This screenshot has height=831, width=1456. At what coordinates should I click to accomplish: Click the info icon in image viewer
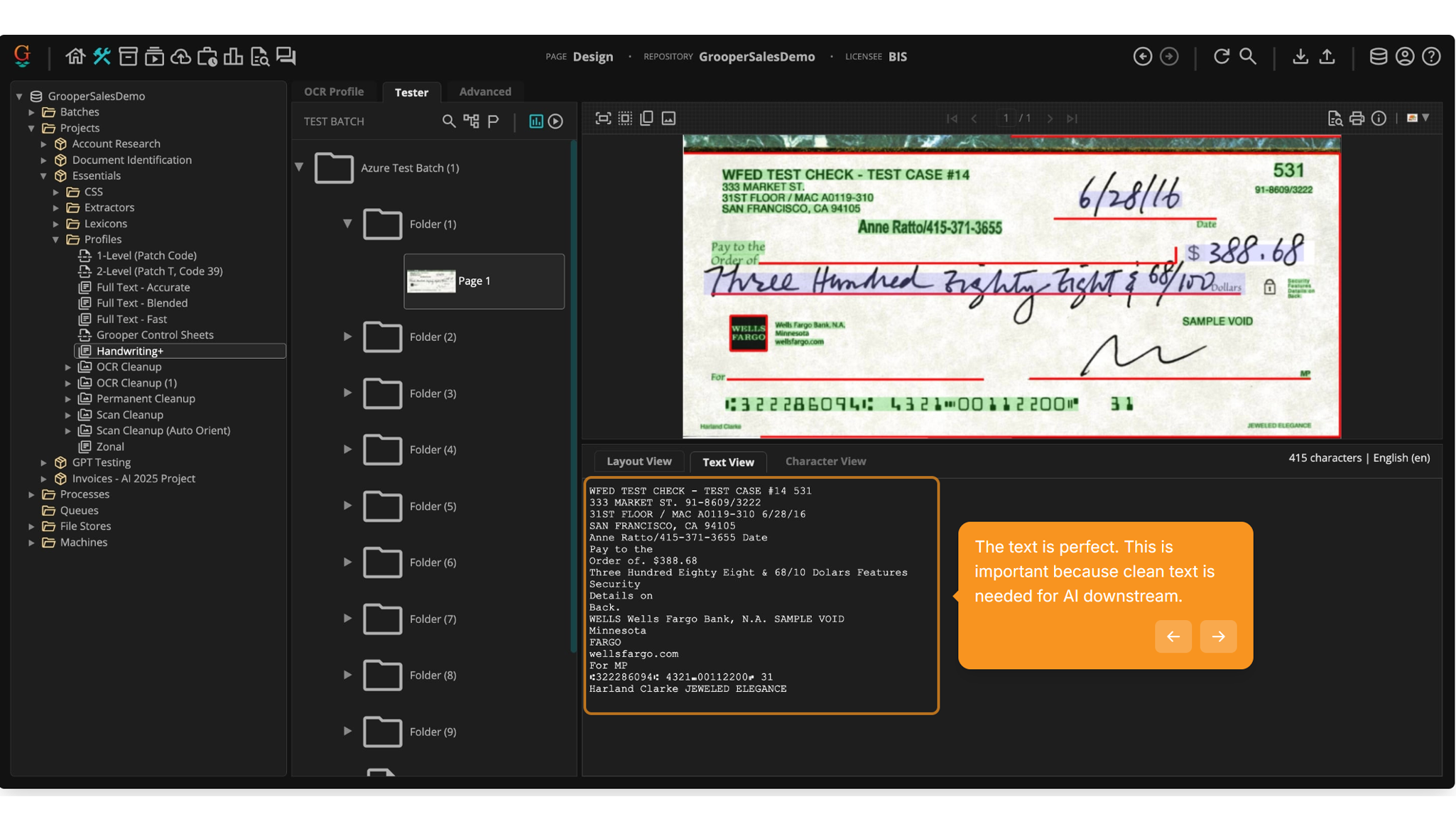1379,119
